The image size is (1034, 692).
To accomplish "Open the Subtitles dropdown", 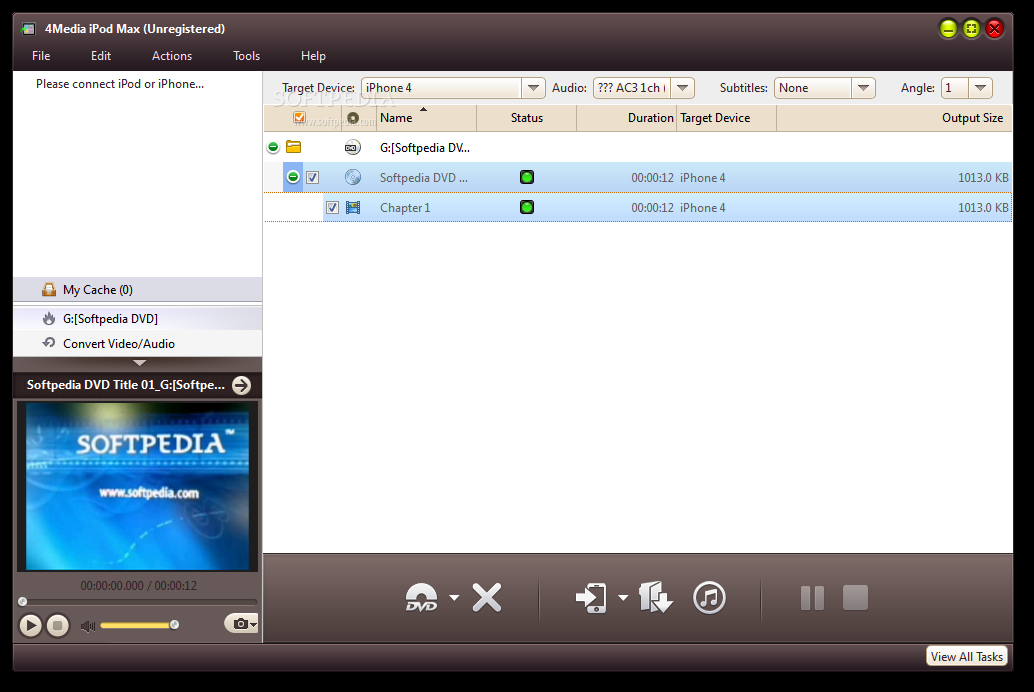I will click(x=863, y=88).
